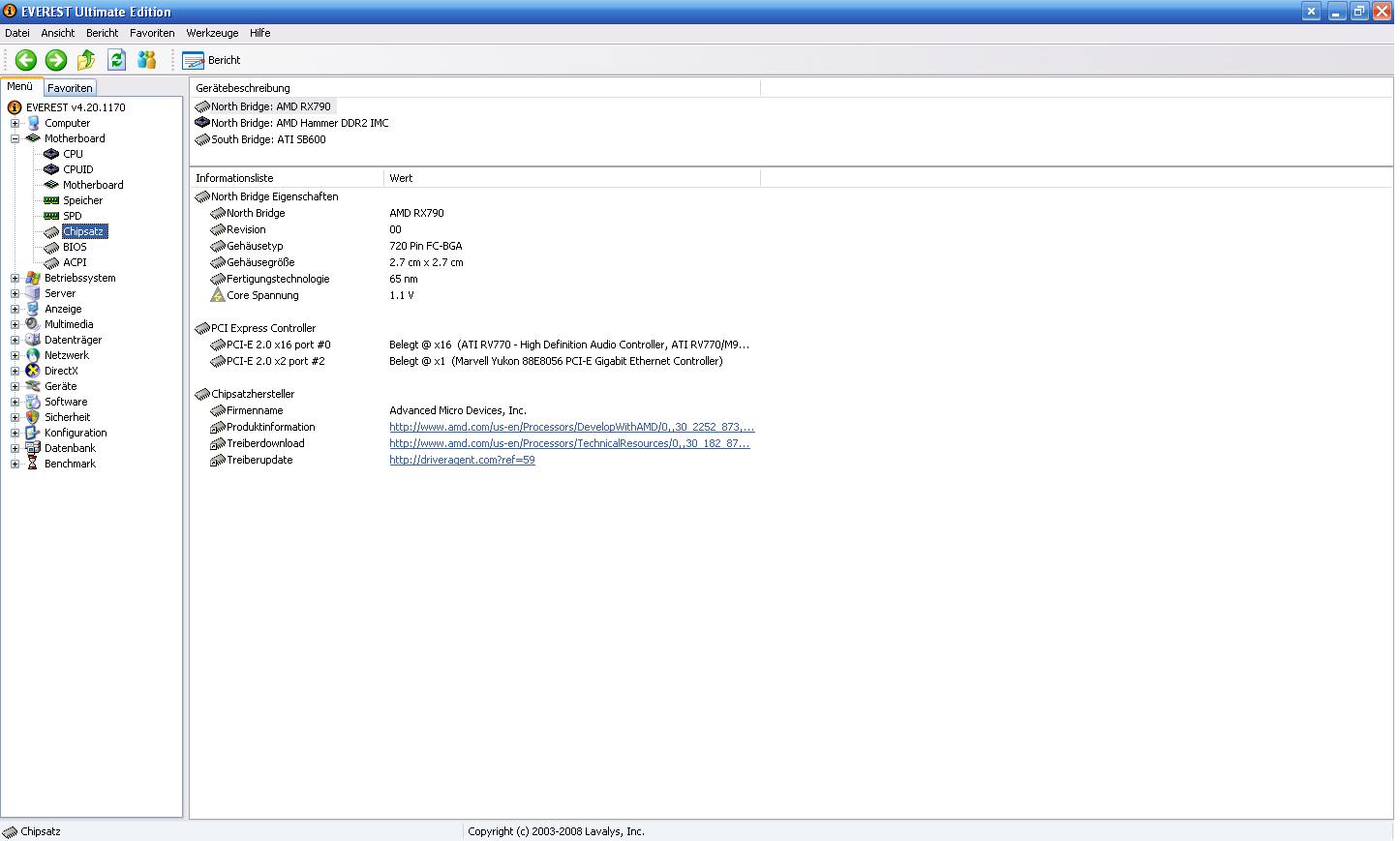Select the Chipsatz tree item

[x=84, y=231]
